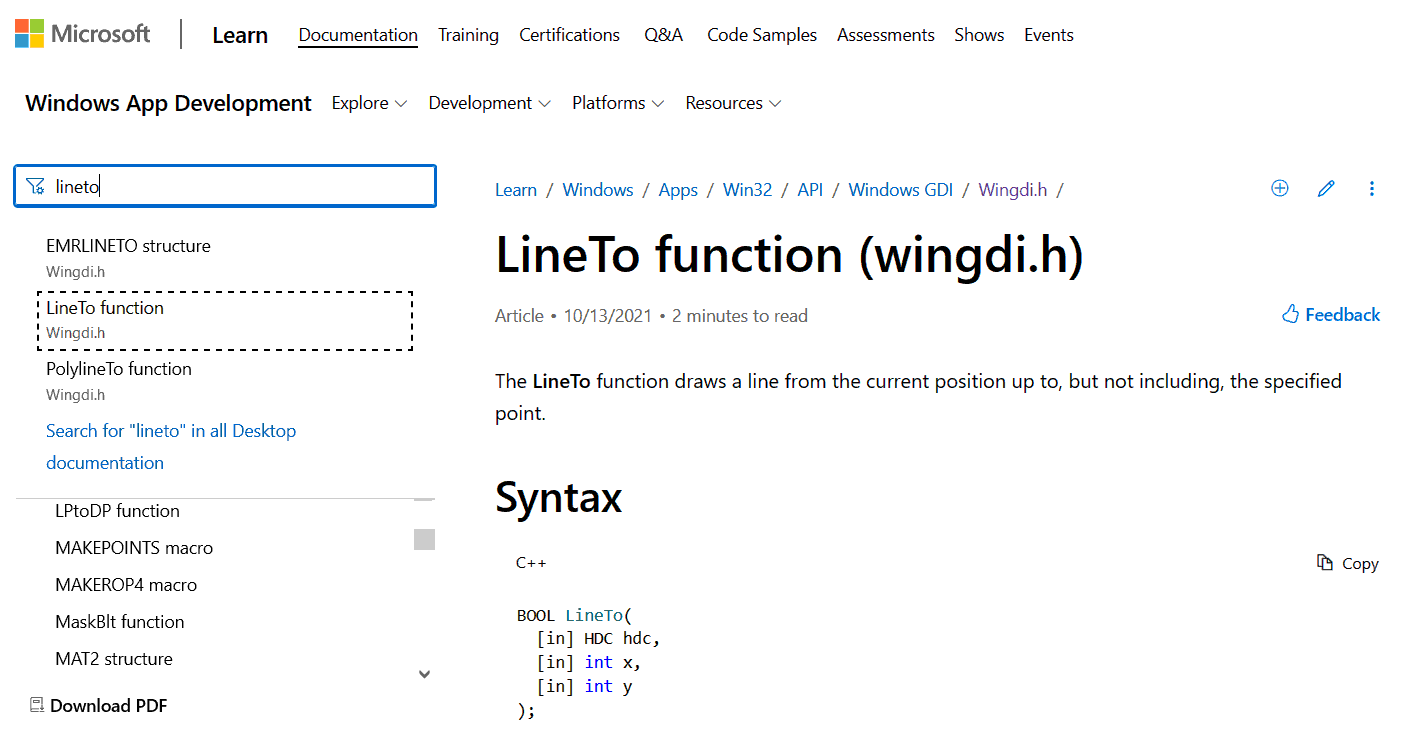
Task: Click the add to collection plus icon
Action: 1279,188
